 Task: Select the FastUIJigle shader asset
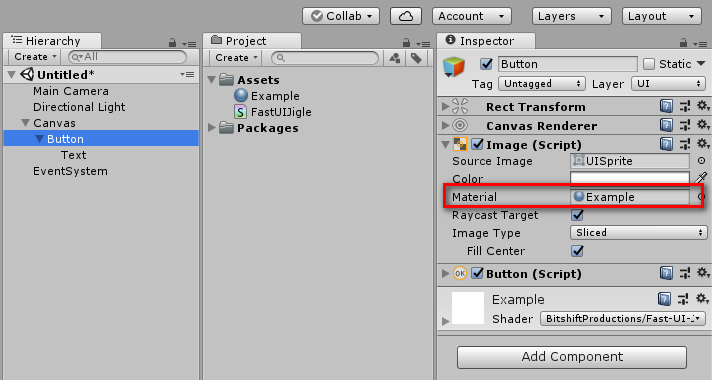272,112
